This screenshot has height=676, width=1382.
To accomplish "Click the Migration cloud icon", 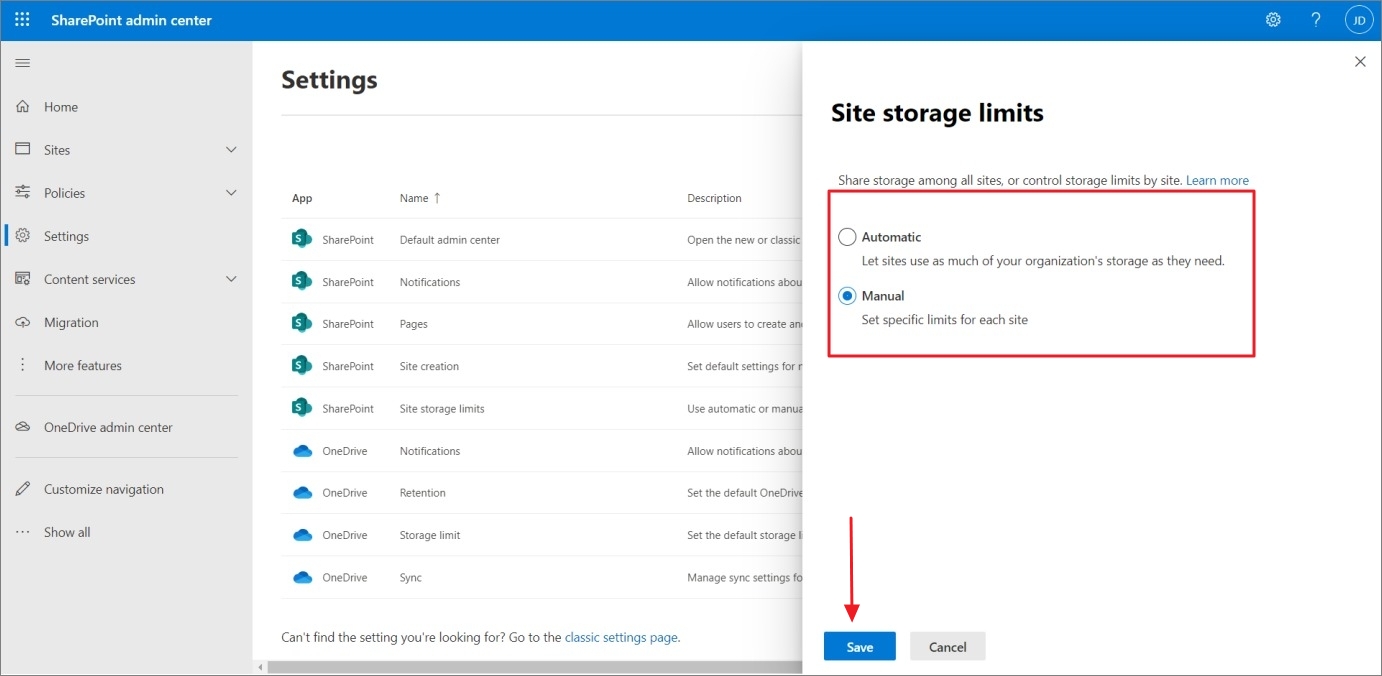I will click(23, 322).
